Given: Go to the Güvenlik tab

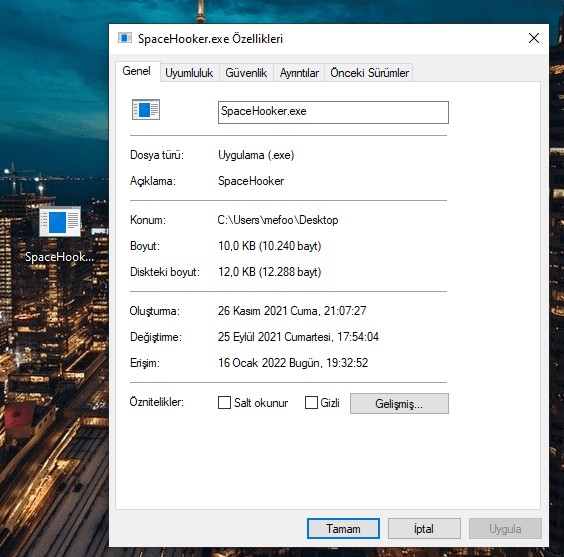Looking at the screenshot, I should coord(246,73).
